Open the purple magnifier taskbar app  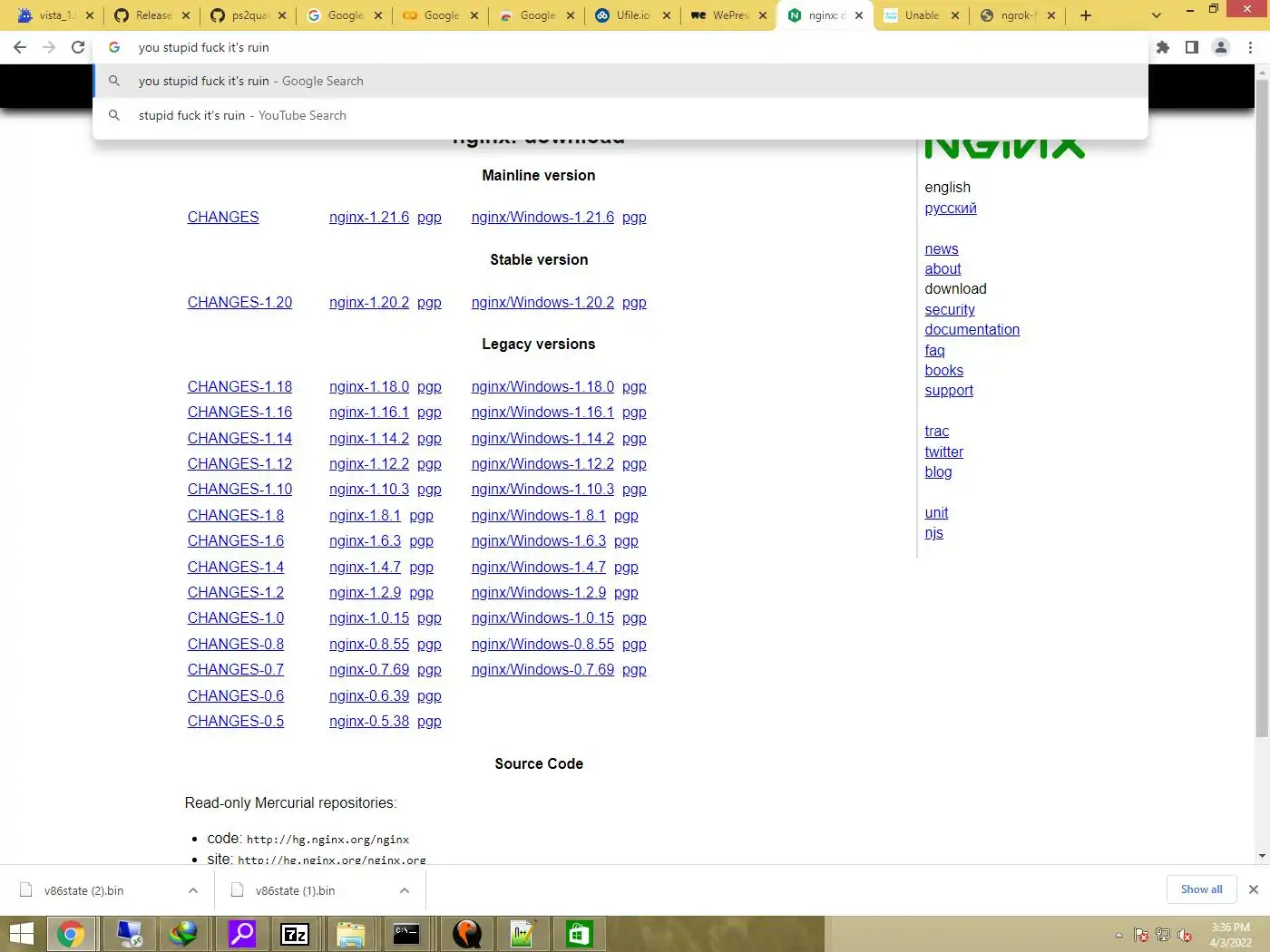(241, 934)
